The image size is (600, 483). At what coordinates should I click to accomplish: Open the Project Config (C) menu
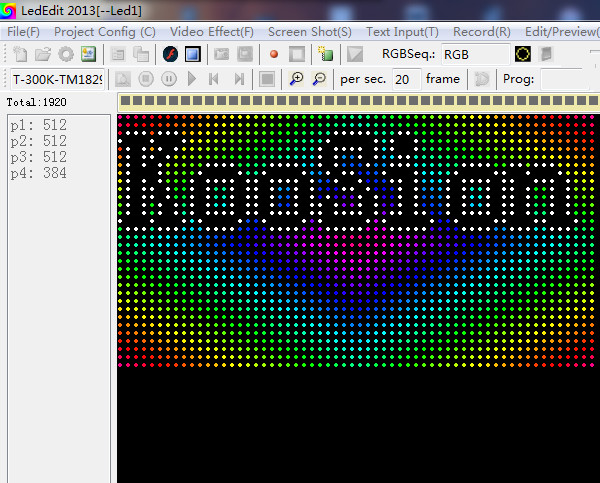click(x=105, y=31)
